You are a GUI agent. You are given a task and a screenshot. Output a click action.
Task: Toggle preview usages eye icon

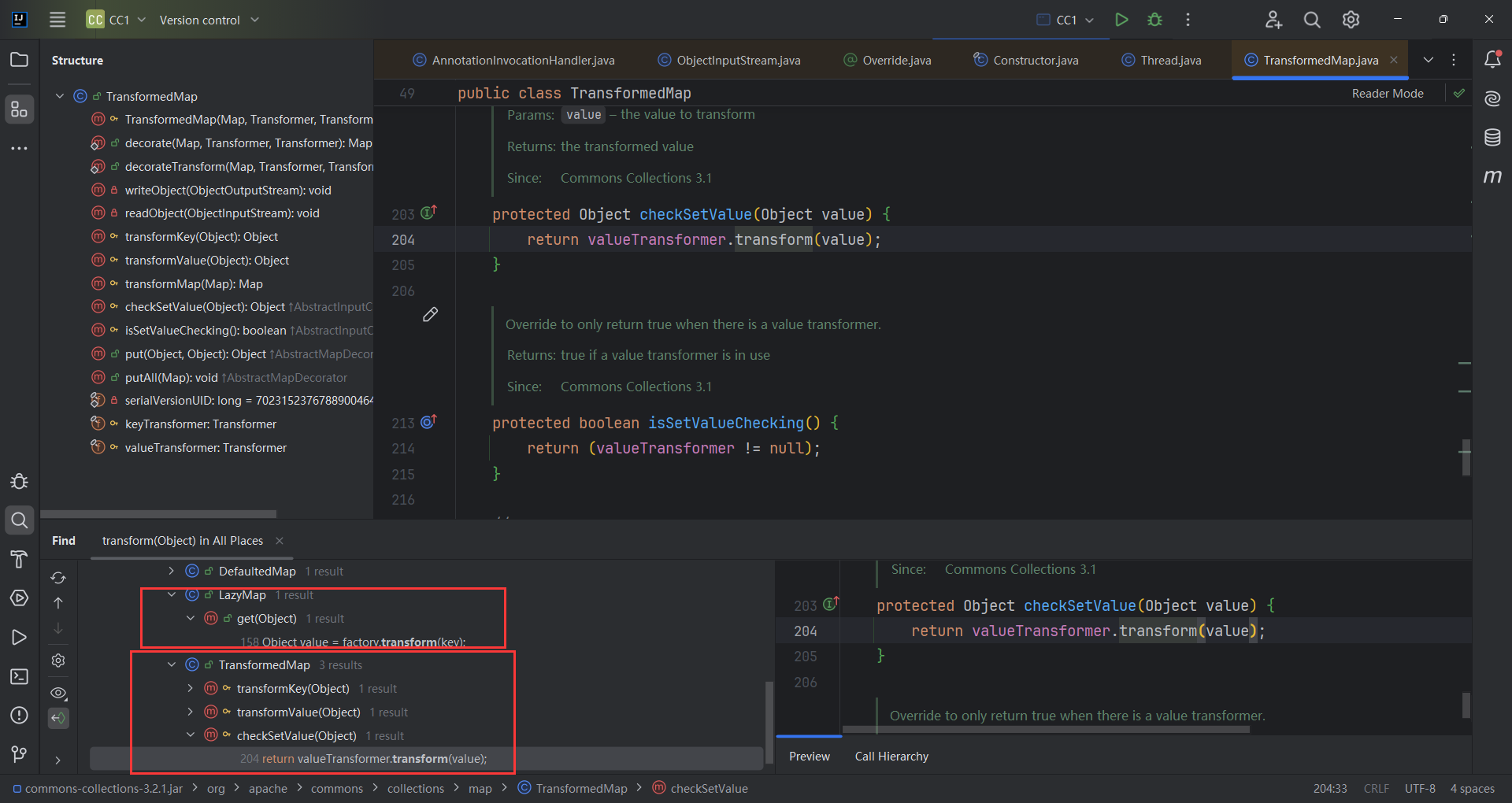point(58,694)
